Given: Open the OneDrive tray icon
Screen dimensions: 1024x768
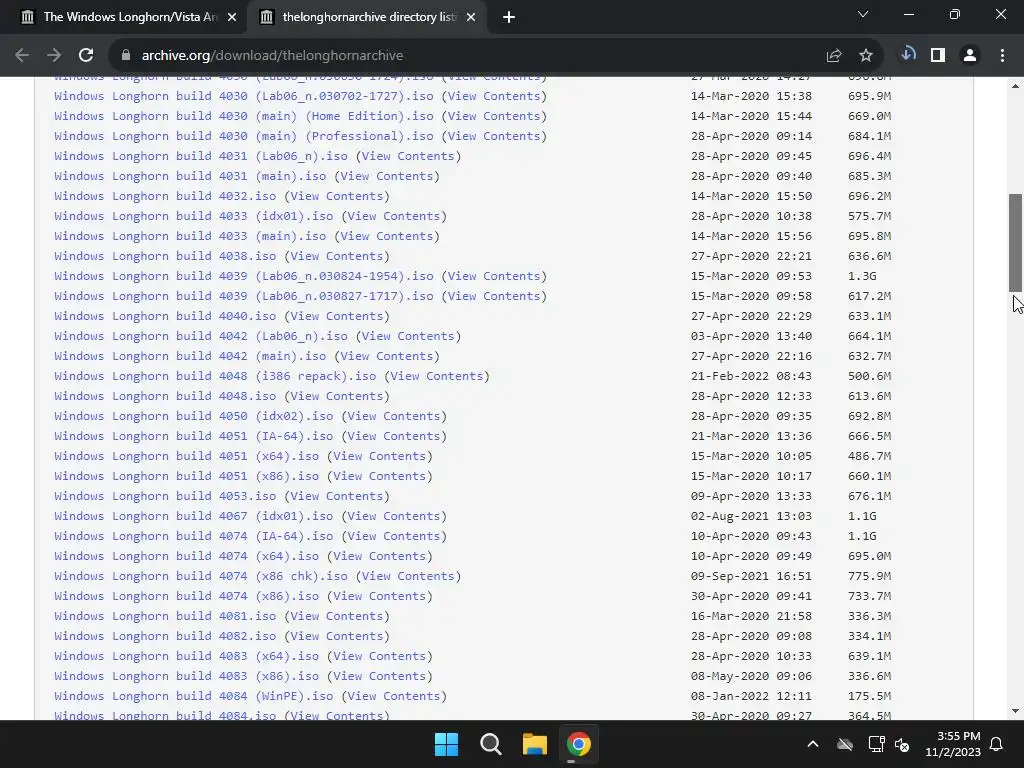Looking at the screenshot, I should point(845,744).
